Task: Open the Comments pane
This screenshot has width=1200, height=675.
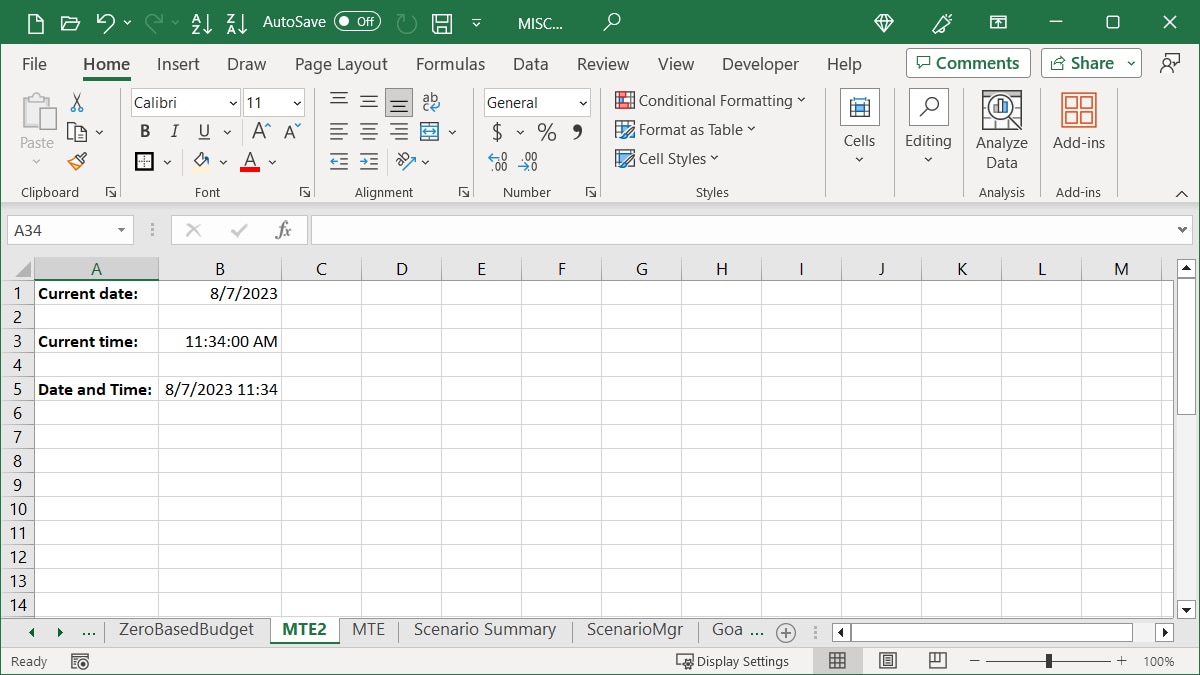Action: click(967, 62)
